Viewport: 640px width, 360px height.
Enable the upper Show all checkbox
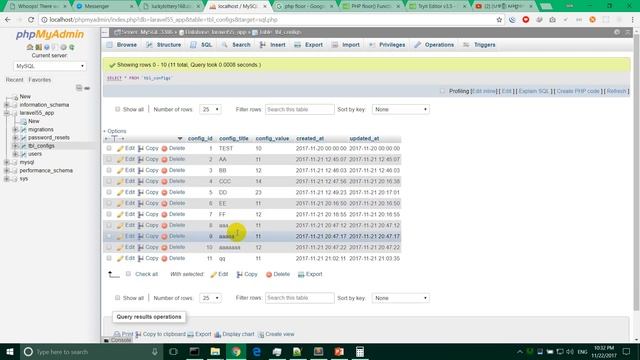click(118, 109)
